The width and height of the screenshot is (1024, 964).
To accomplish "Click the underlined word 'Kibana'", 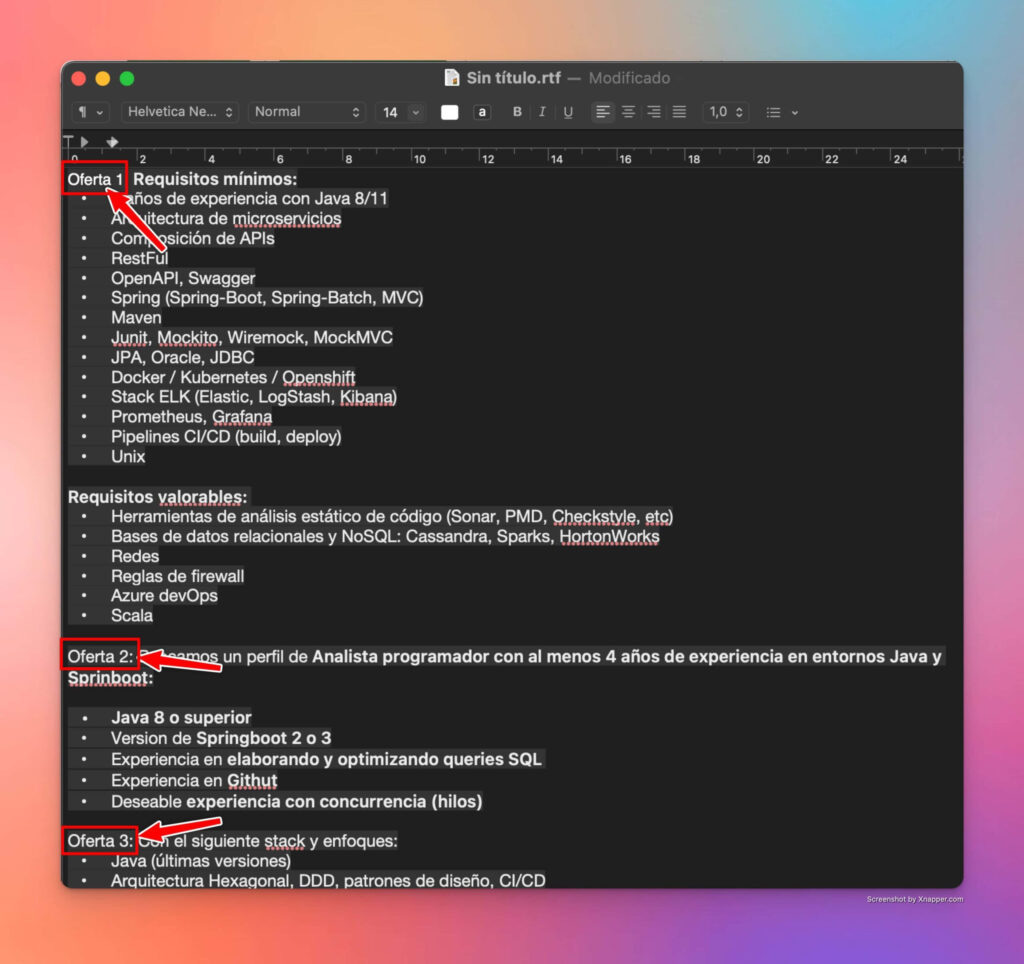I will click(x=366, y=397).
